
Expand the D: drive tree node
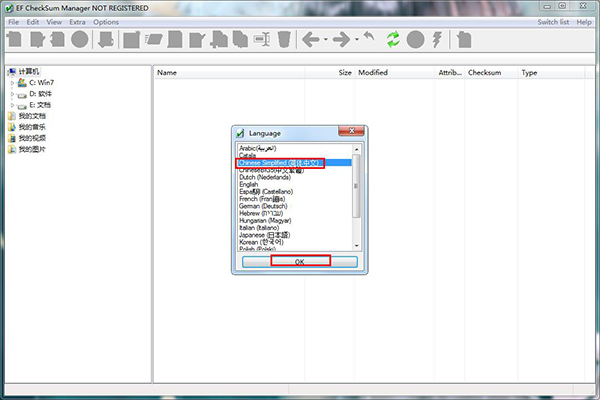(x=13, y=94)
